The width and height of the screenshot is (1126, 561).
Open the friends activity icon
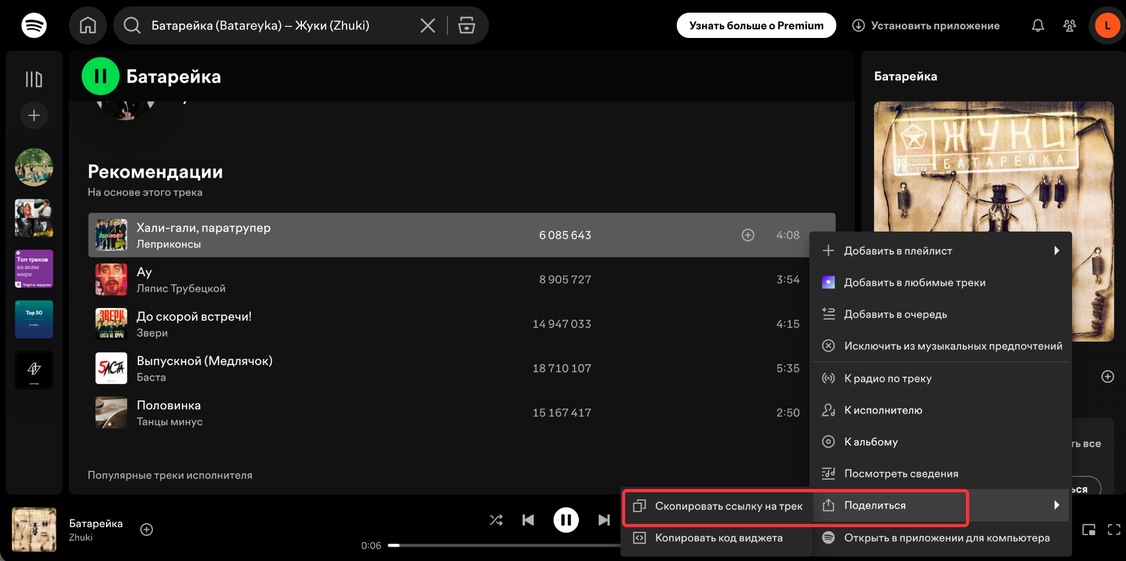(x=1070, y=26)
